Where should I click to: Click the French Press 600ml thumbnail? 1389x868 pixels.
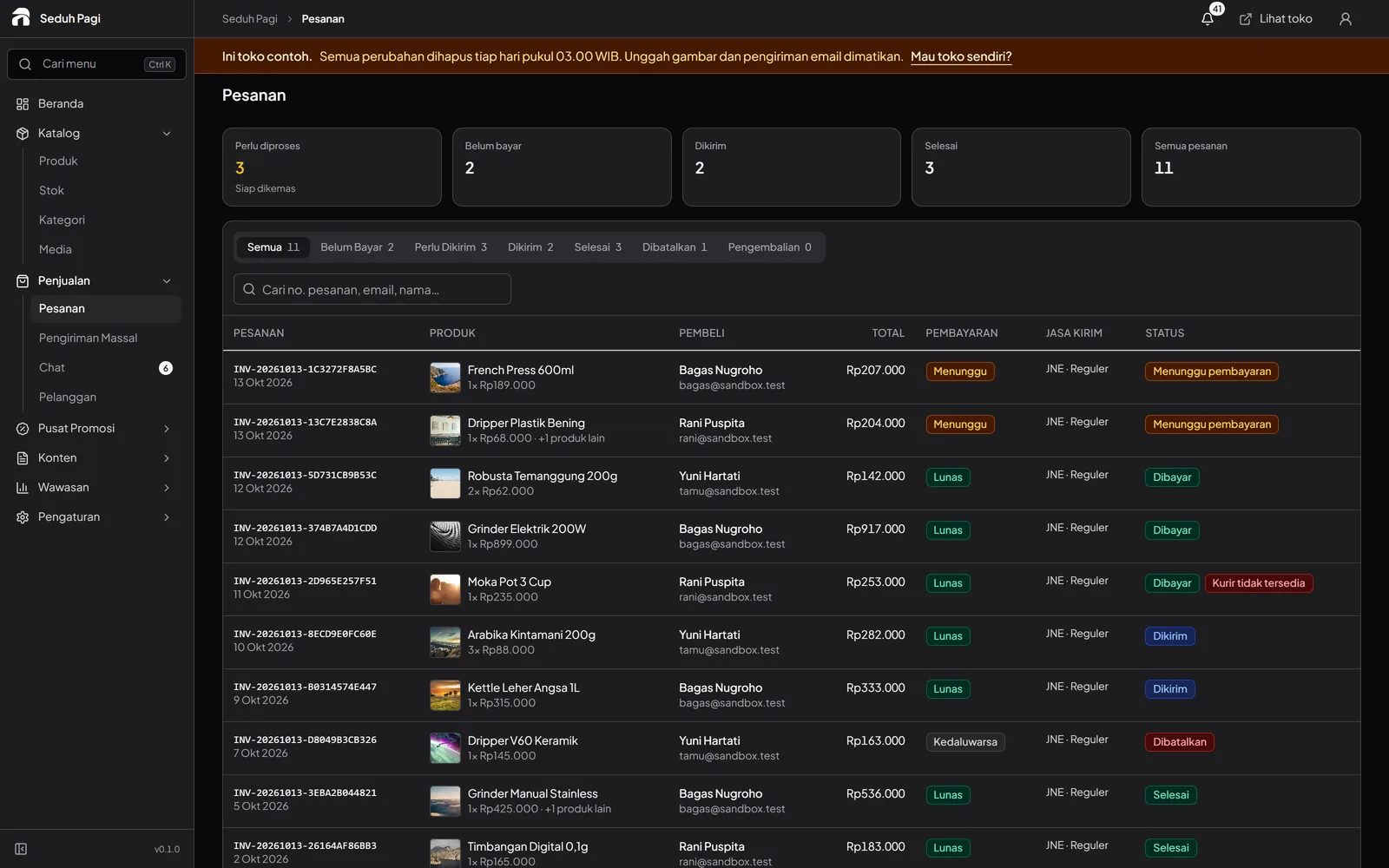445,378
